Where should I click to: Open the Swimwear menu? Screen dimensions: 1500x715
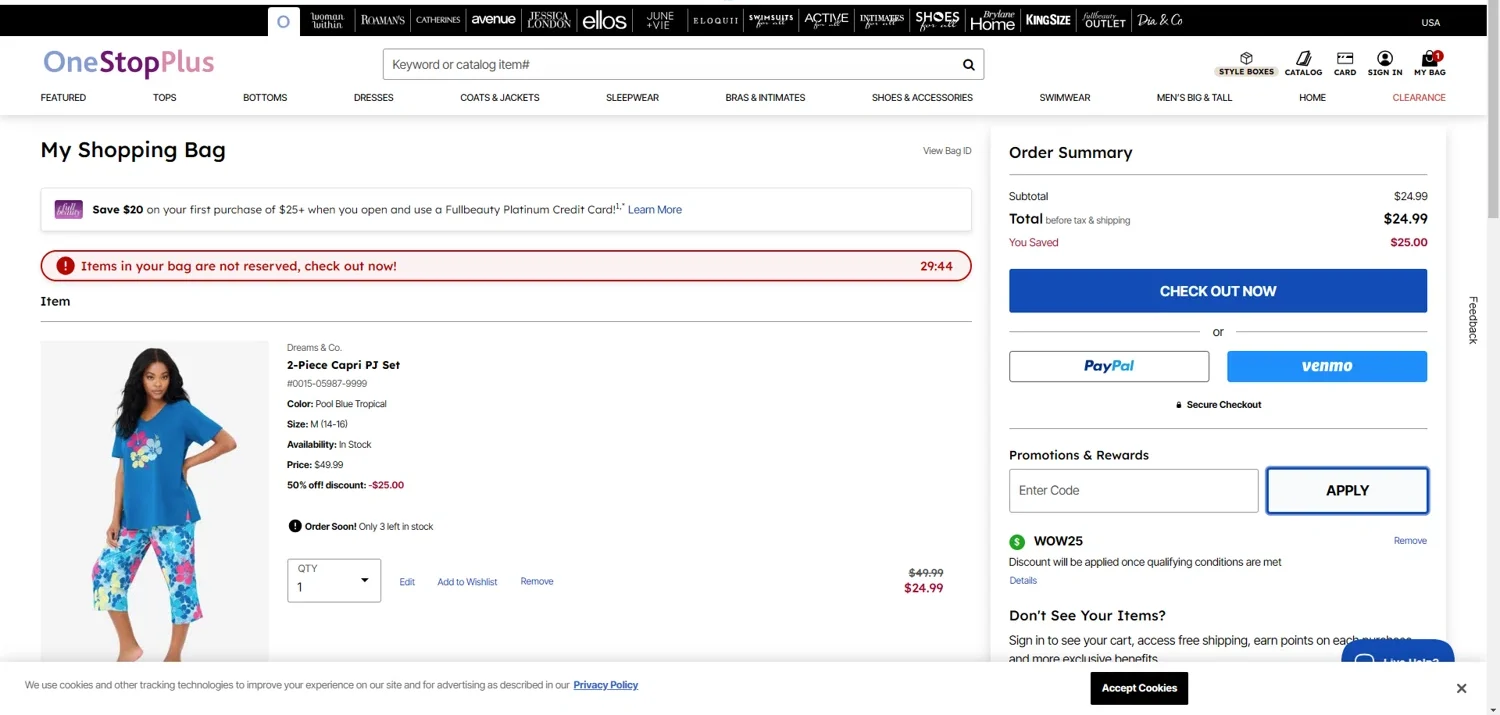pos(1065,98)
